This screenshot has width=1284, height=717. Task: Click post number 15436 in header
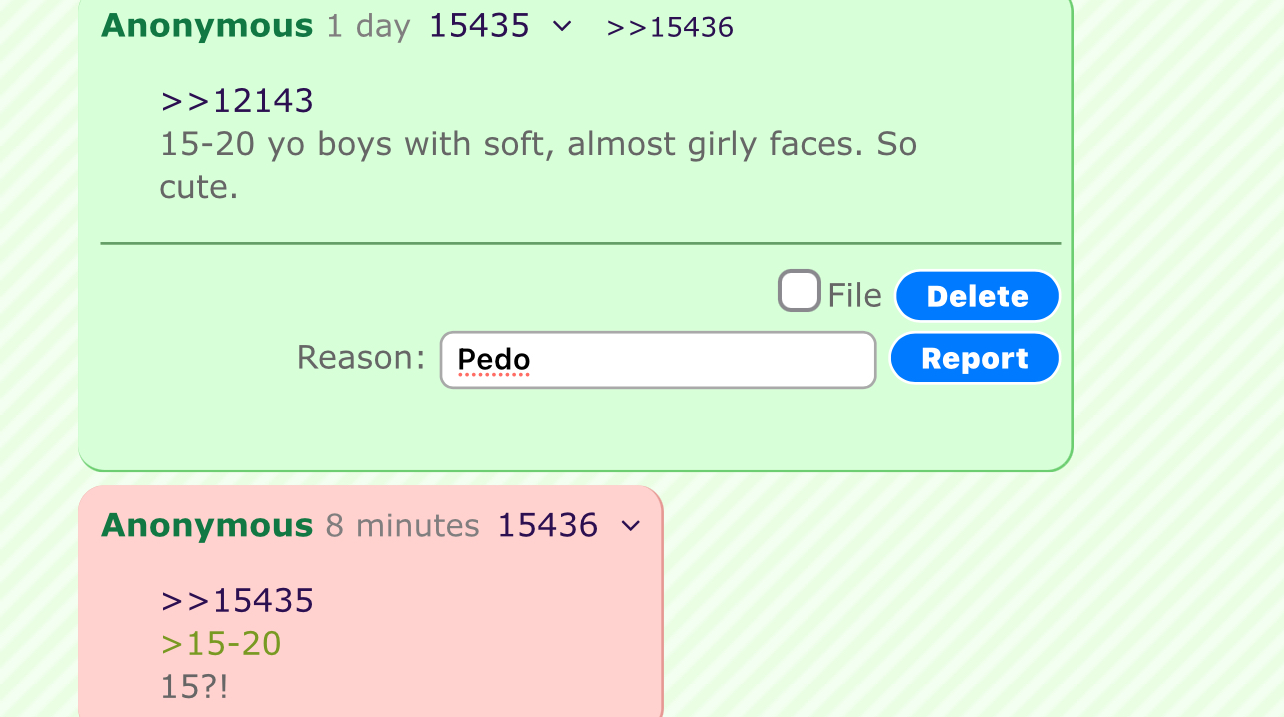tap(547, 525)
